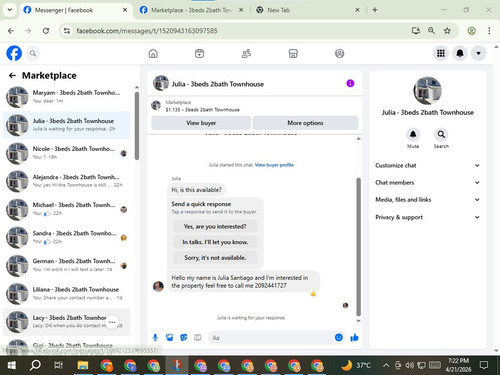This screenshot has width=500, height=375.
Task: Open the notifications bell in header
Action: click(460, 53)
